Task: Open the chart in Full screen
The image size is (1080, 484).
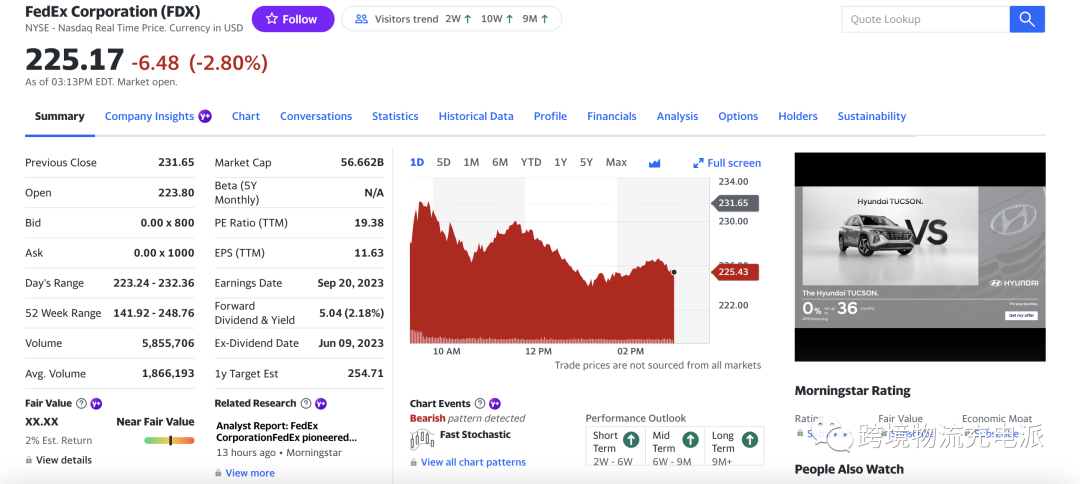Action: pos(727,163)
